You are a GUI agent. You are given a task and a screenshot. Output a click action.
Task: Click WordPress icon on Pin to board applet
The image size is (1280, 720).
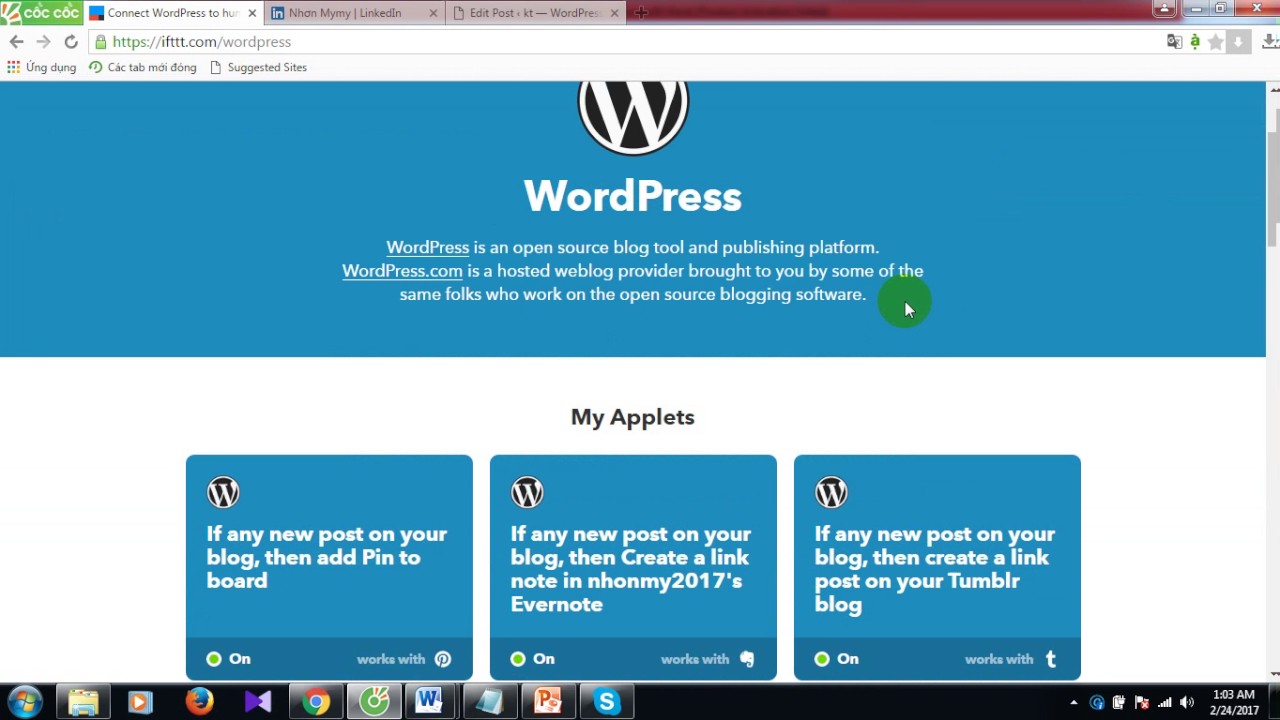point(223,492)
